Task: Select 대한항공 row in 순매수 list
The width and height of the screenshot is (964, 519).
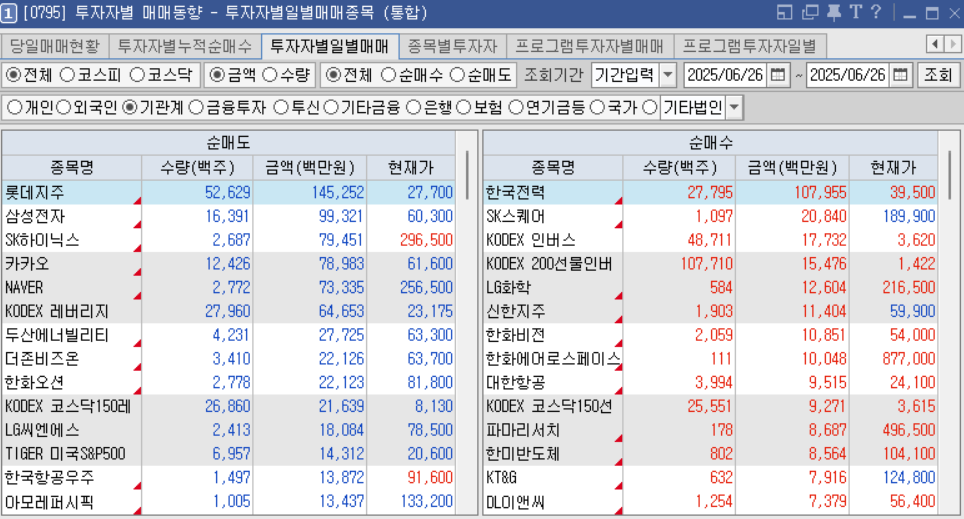Action: [710, 382]
